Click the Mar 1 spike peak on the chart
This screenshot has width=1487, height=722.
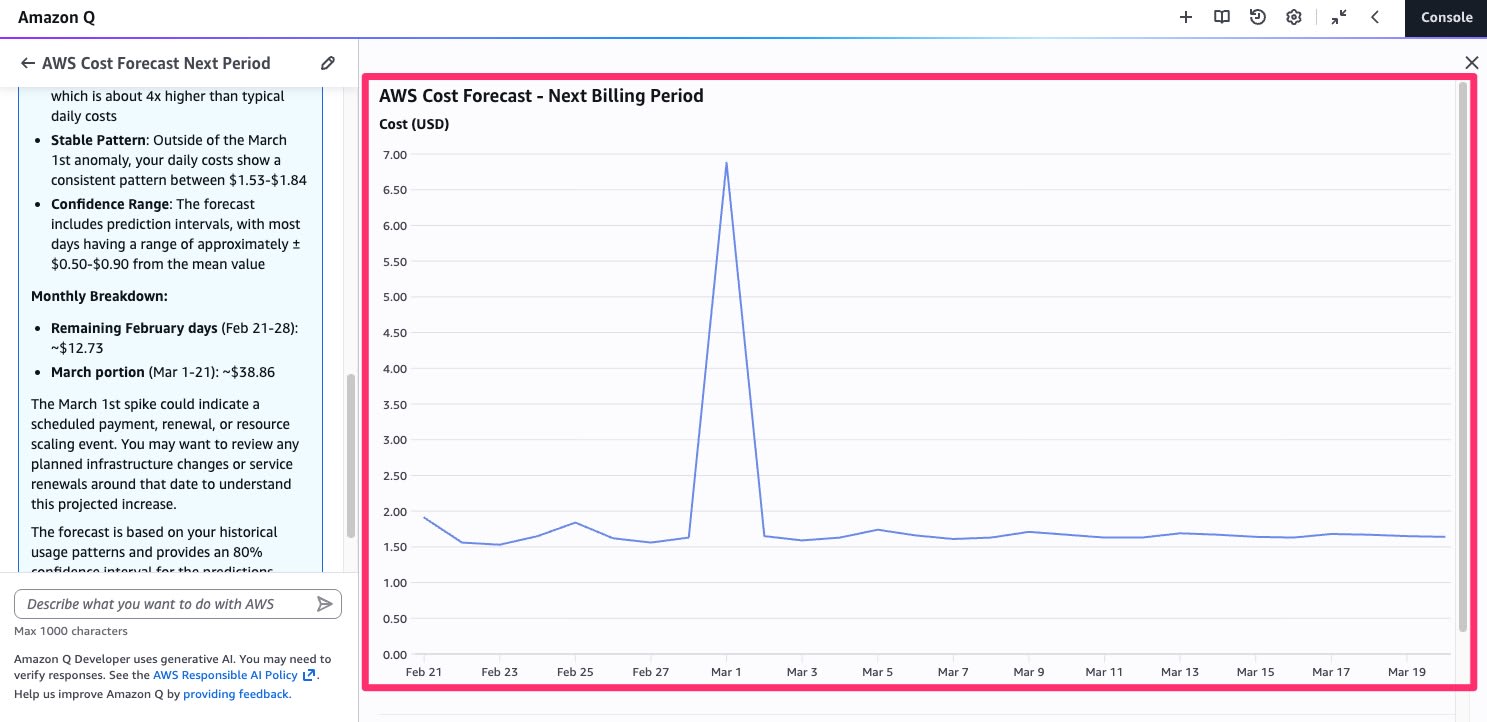point(726,163)
